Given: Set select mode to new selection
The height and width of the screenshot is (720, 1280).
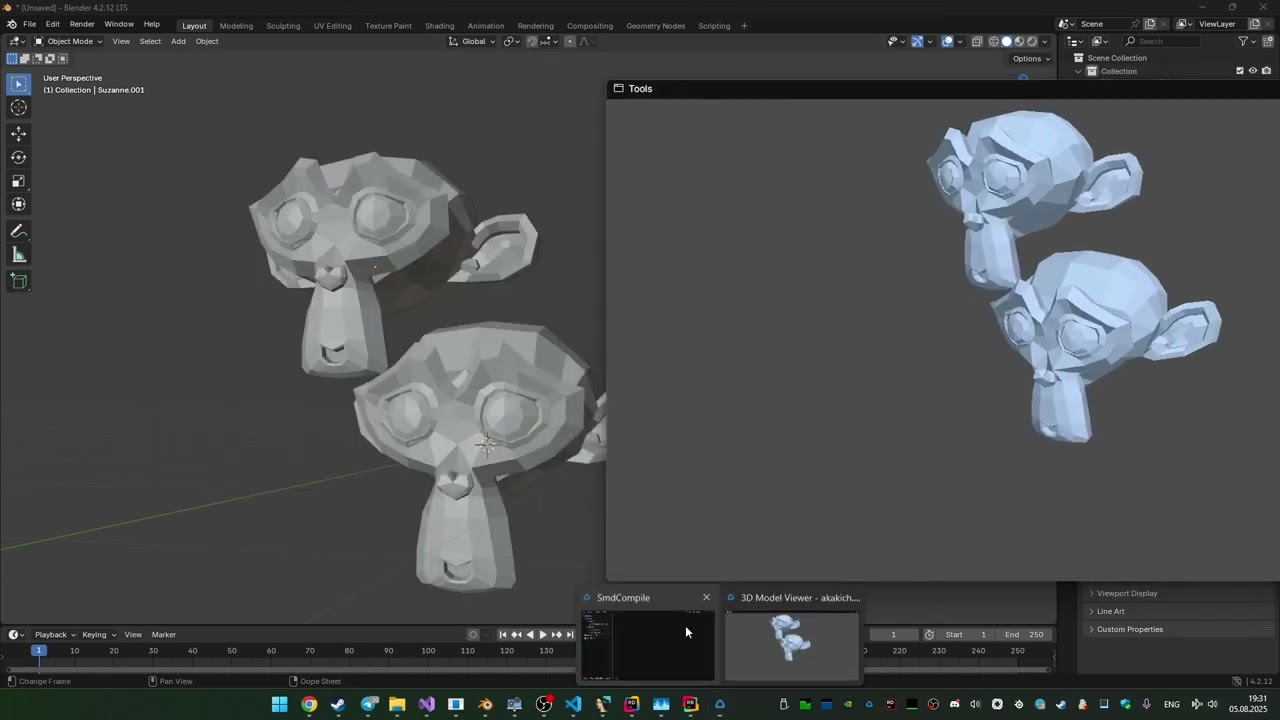Looking at the screenshot, I should [x=12, y=58].
